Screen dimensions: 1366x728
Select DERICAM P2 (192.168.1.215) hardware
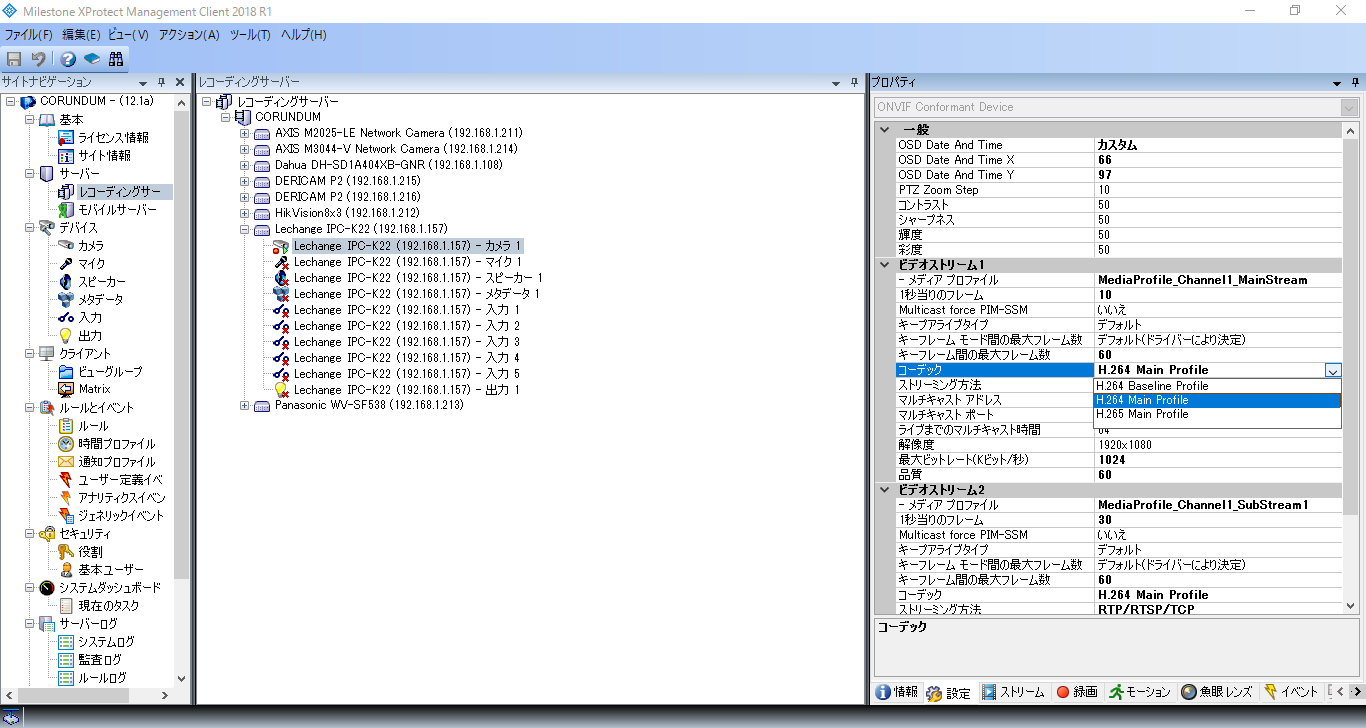[x=348, y=181]
